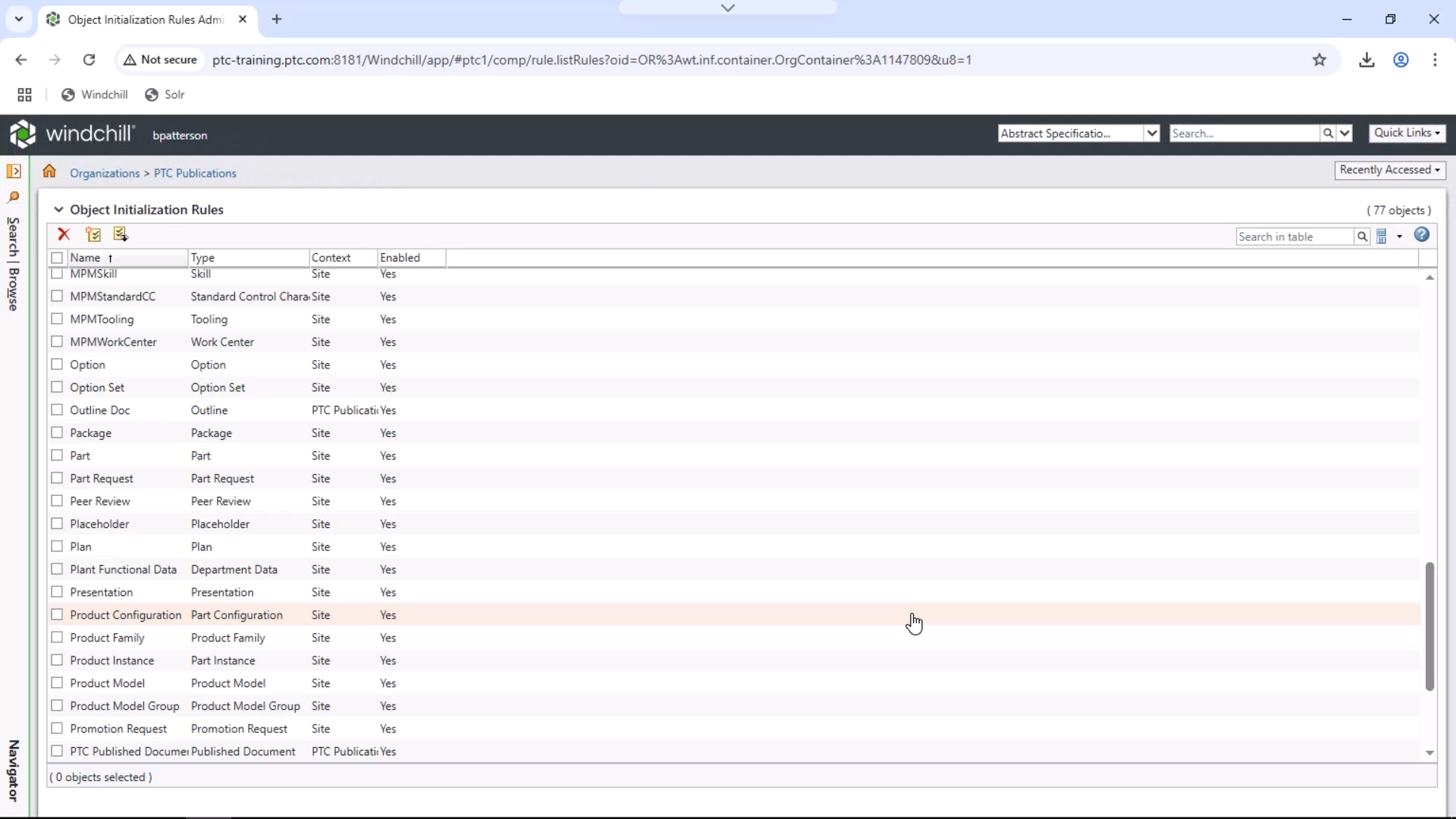The image size is (1456, 819).
Task: Open the table help icon
Action: [x=1422, y=235]
